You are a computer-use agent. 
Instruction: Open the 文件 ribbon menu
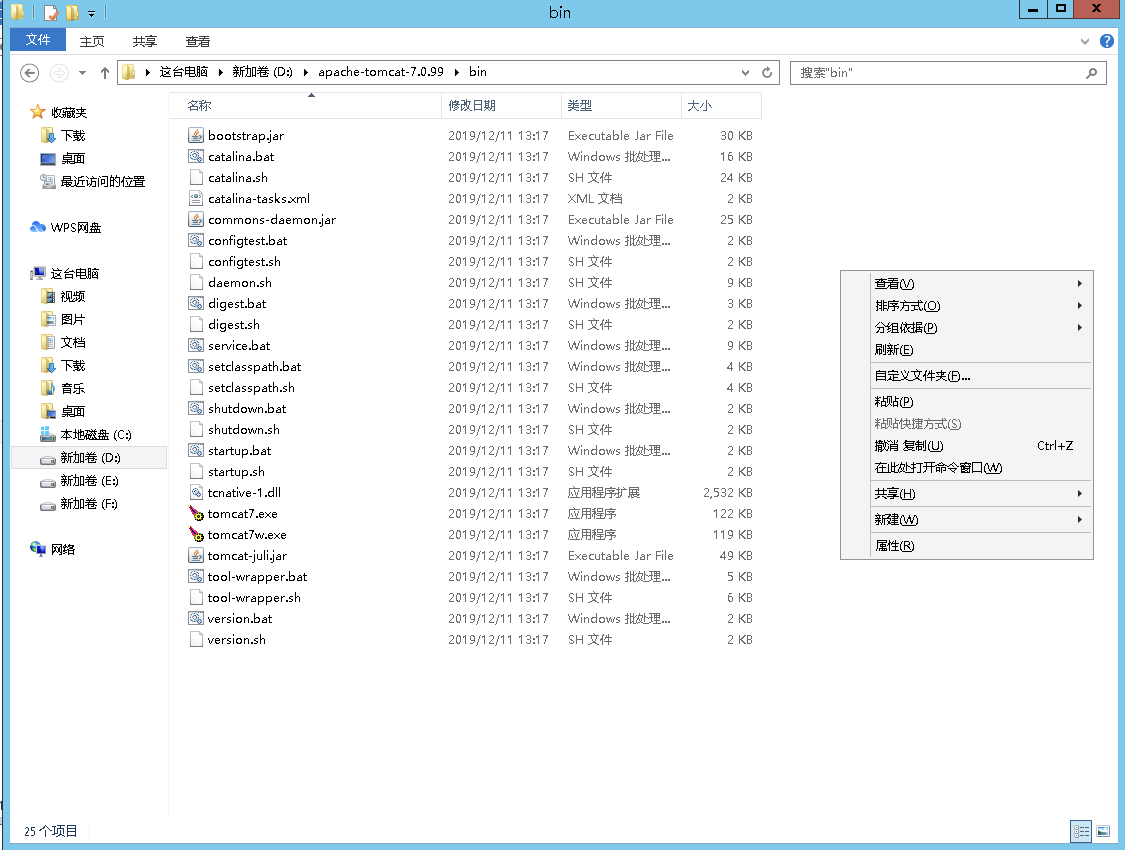coord(38,40)
